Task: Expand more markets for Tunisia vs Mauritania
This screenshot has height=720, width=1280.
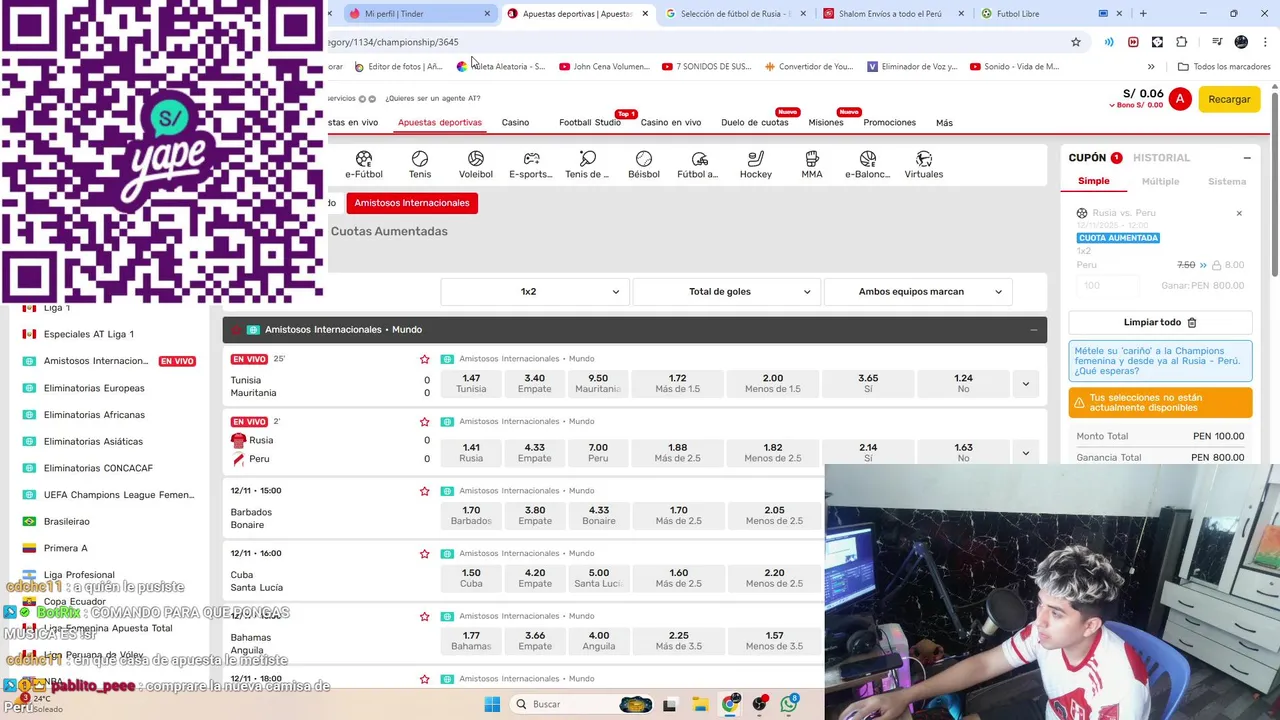Action: tap(1025, 384)
